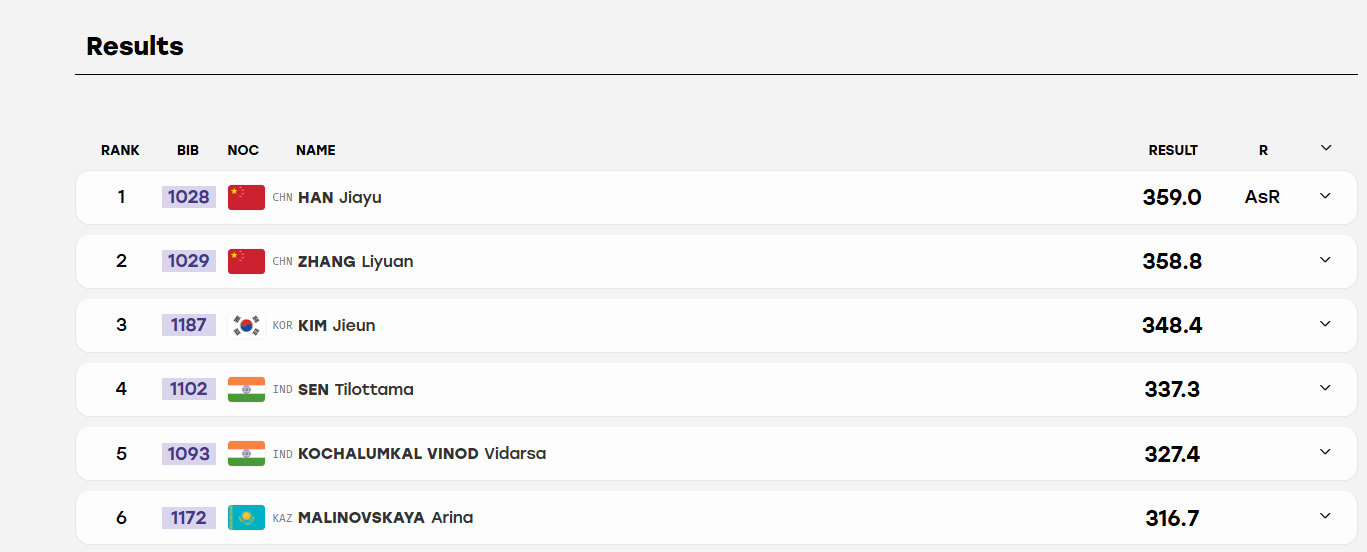Open athlete name KIM Jieun
The height and width of the screenshot is (552, 1367).
337,326
